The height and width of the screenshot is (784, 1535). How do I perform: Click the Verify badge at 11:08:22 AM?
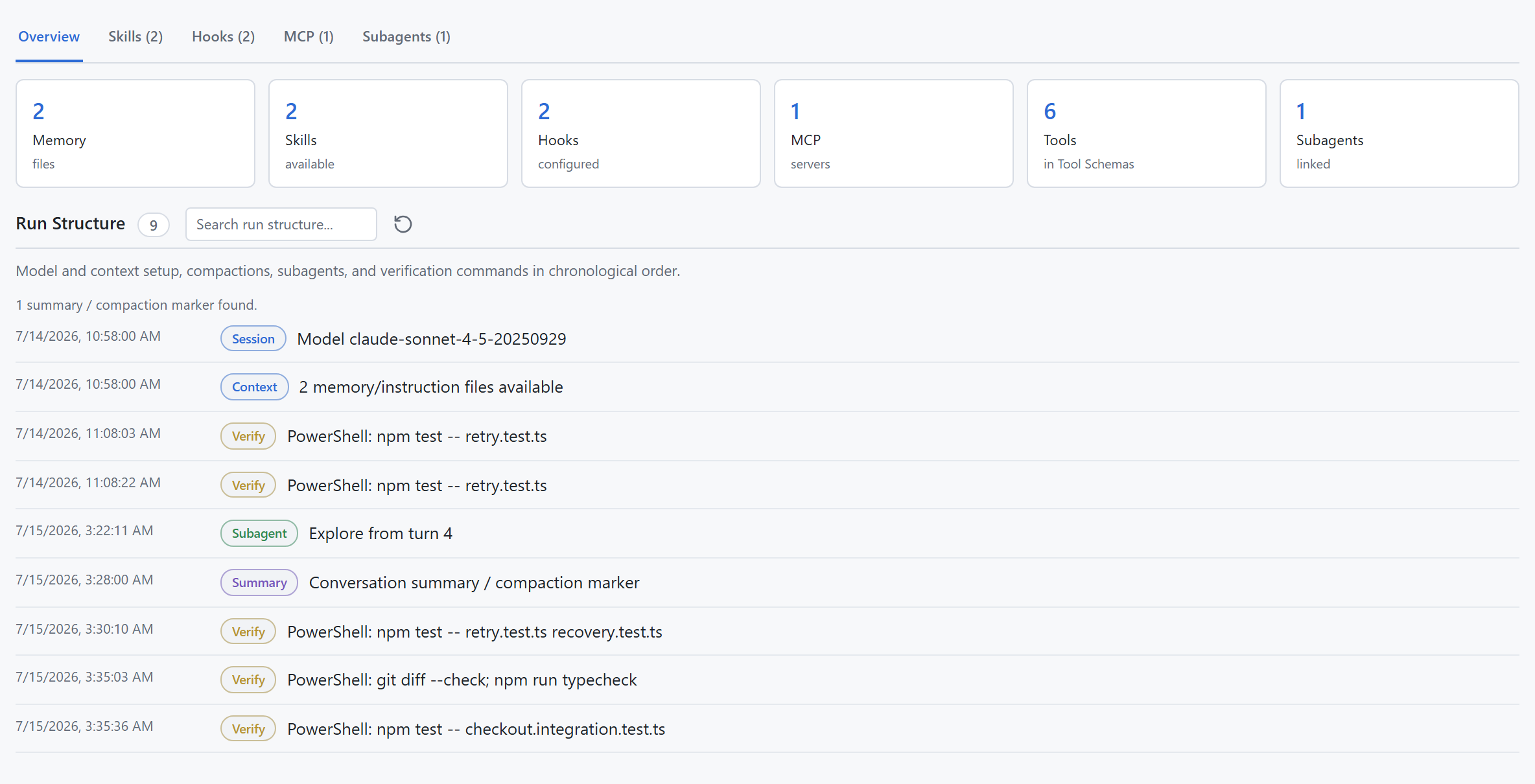pos(248,485)
